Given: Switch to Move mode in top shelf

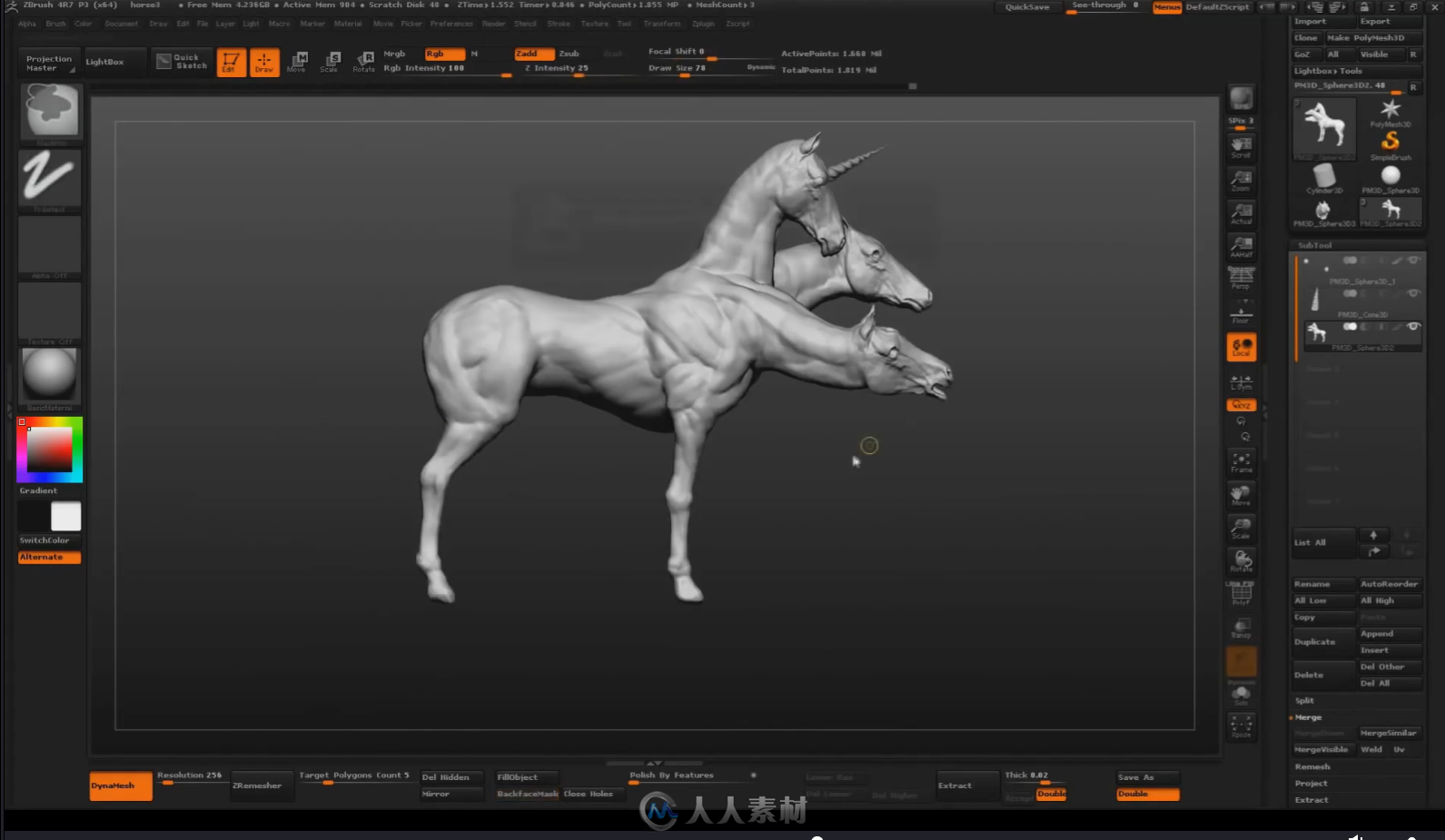Looking at the screenshot, I should (x=297, y=63).
